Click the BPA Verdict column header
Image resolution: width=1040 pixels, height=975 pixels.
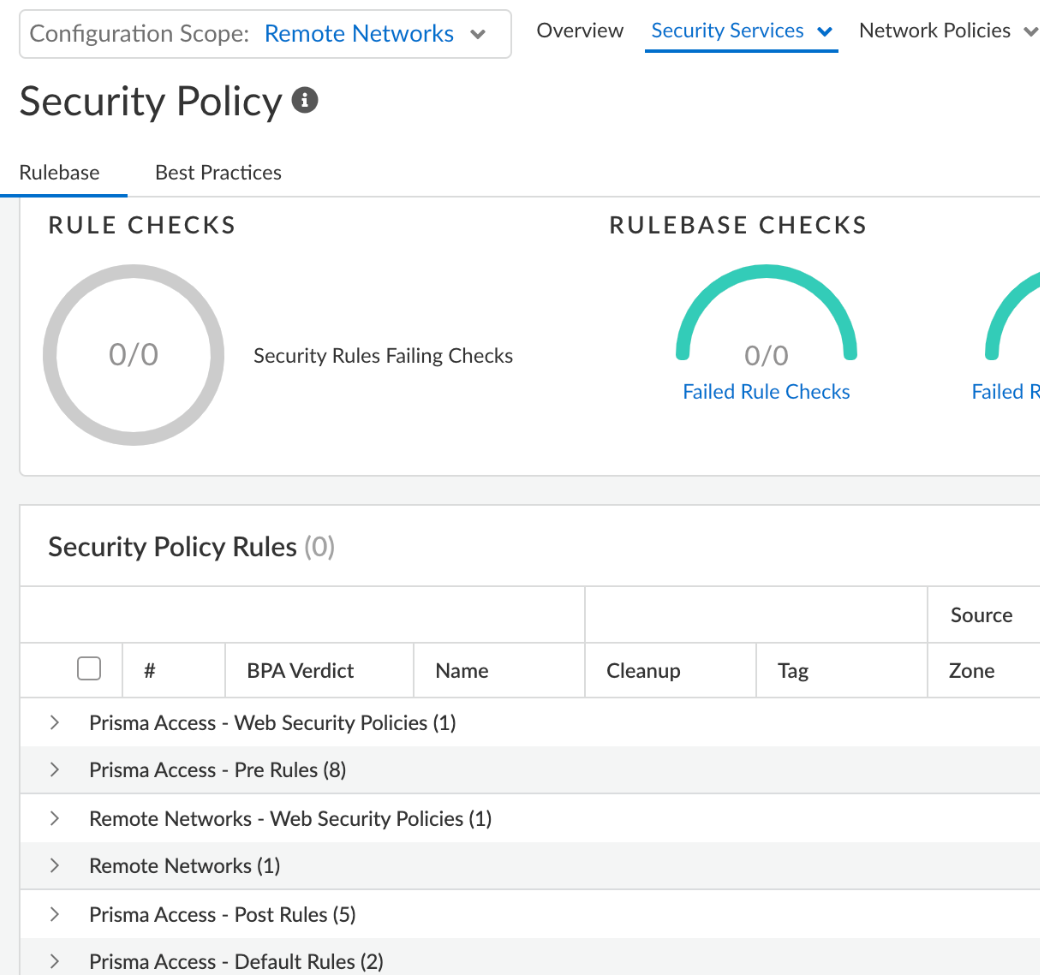click(300, 671)
